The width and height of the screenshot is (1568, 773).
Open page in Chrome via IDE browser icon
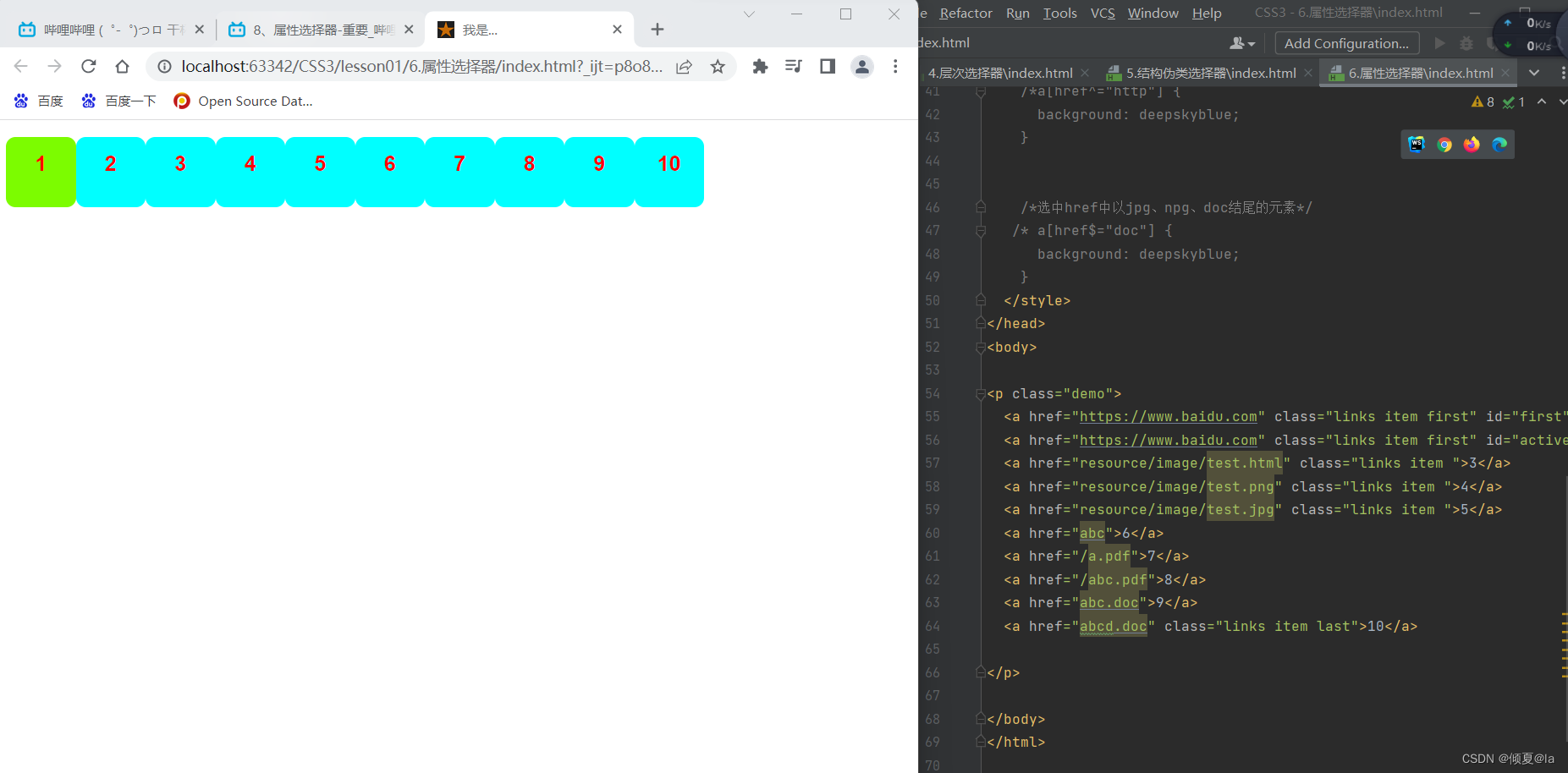pyautogui.click(x=1444, y=145)
